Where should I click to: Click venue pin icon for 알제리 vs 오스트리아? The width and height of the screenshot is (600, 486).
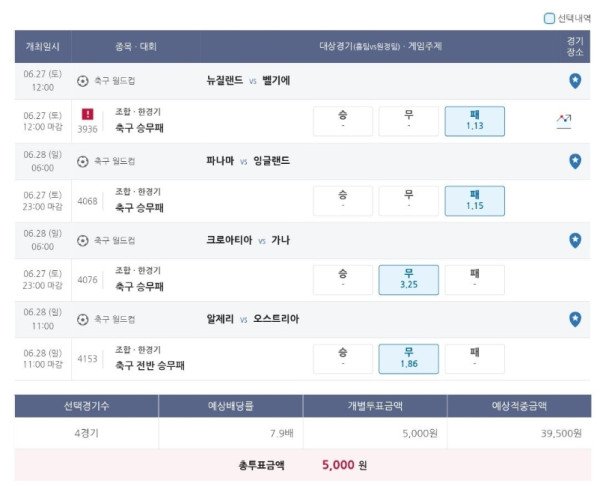tap(575, 319)
